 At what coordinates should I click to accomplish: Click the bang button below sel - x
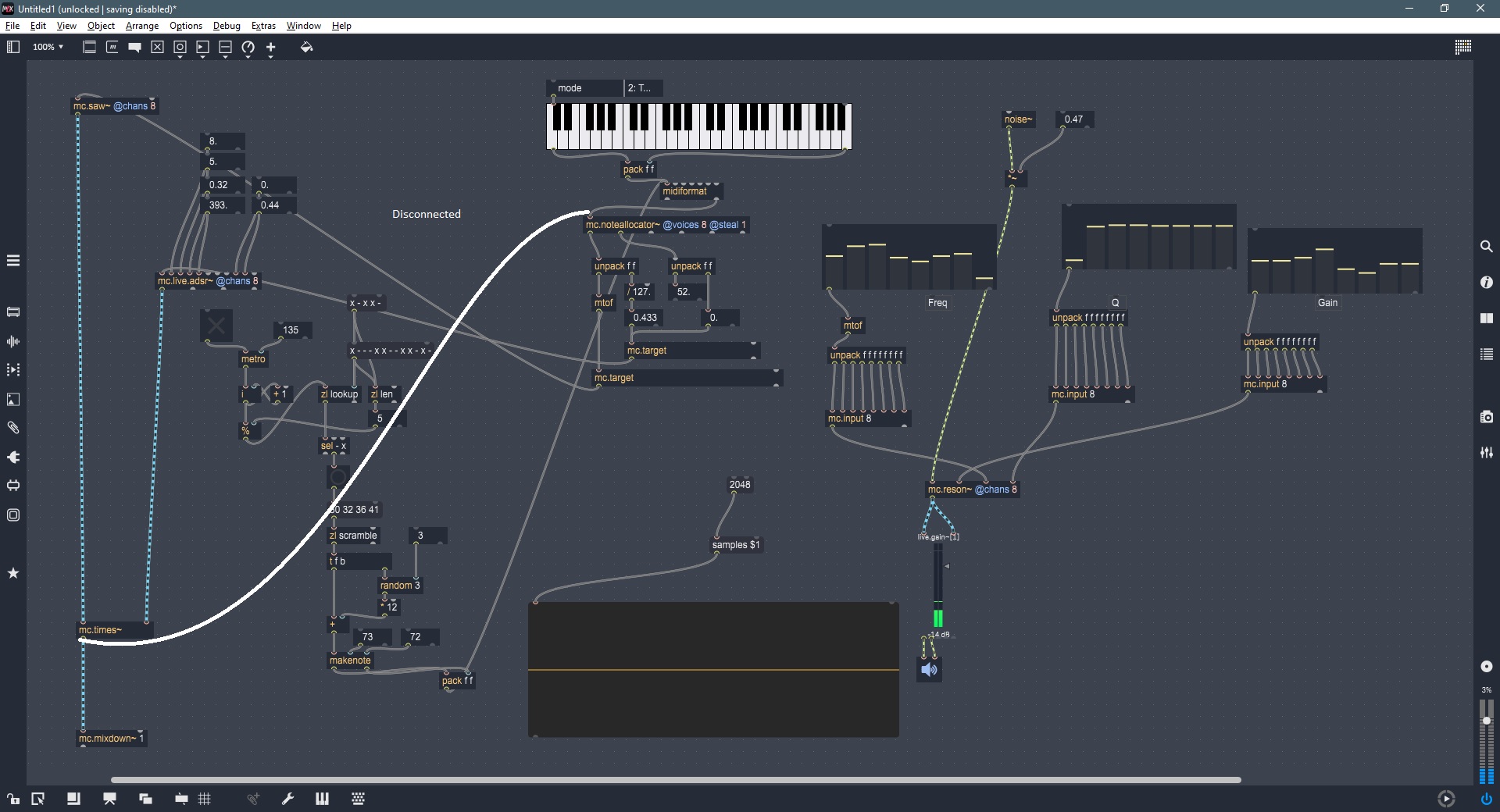coord(338,477)
